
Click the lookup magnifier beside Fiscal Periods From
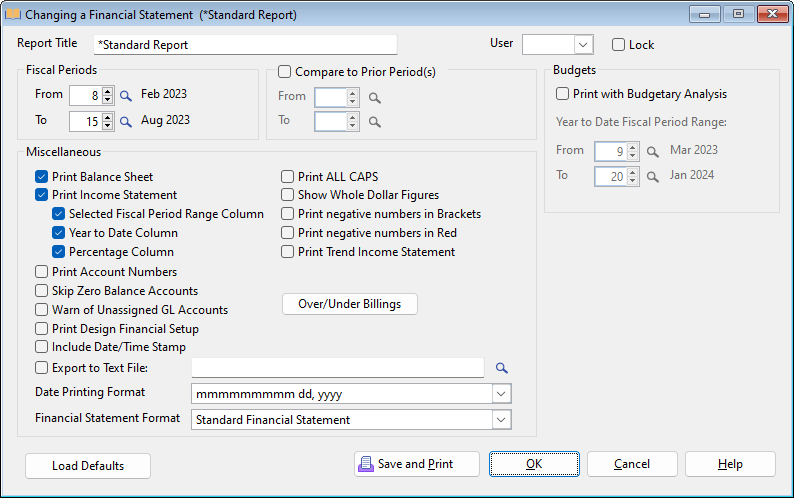click(x=126, y=96)
